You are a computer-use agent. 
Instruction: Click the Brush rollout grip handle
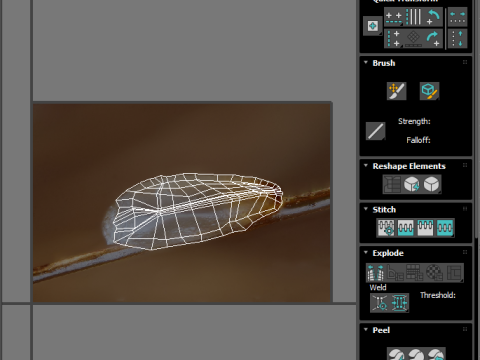point(465,62)
